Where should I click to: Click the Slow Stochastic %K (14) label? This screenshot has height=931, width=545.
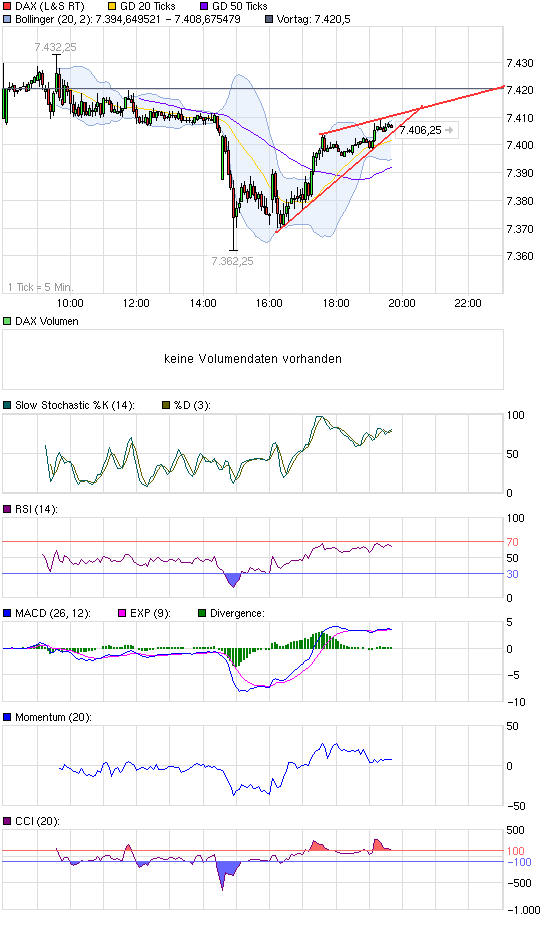pyautogui.click(x=75, y=406)
